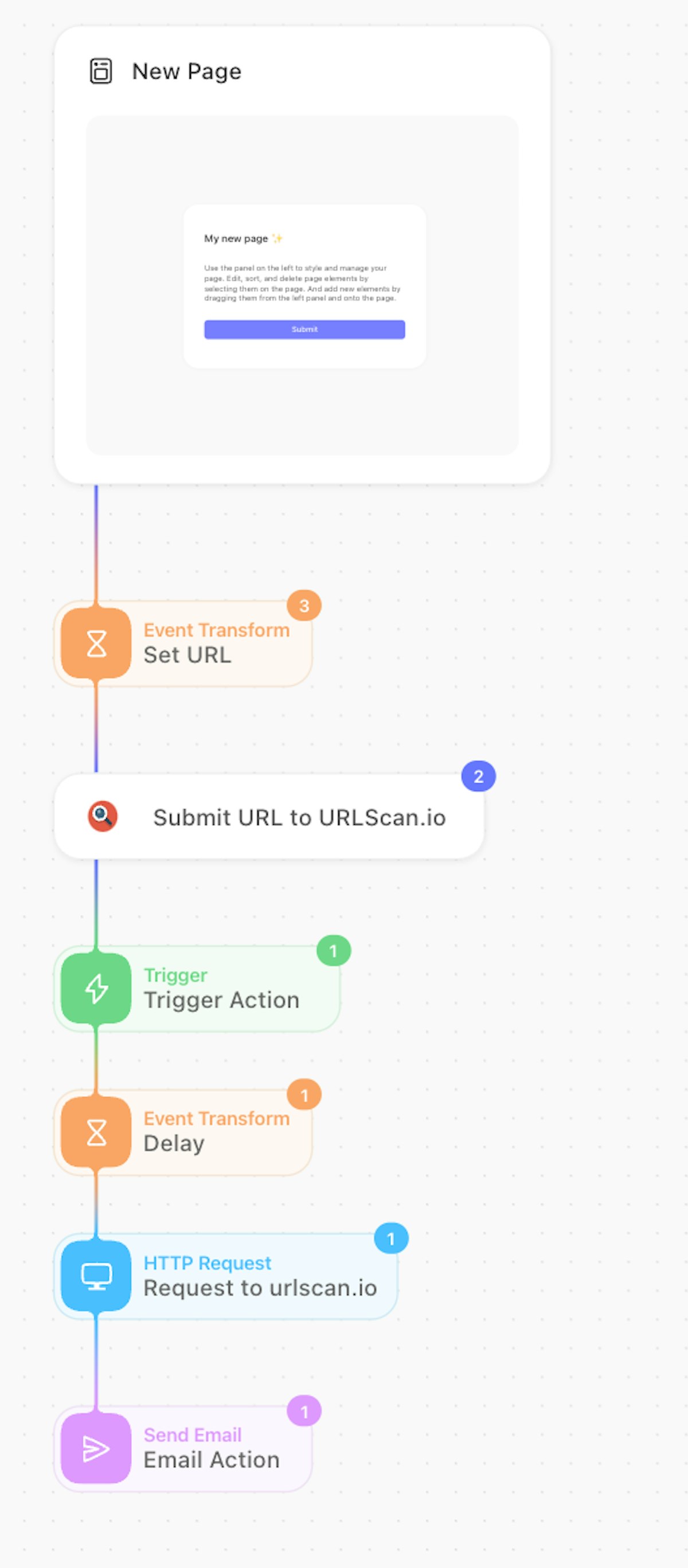The height and width of the screenshot is (1568, 688).
Task: Click the Trigger lightning bolt icon
Action: (x=96, y=989)
